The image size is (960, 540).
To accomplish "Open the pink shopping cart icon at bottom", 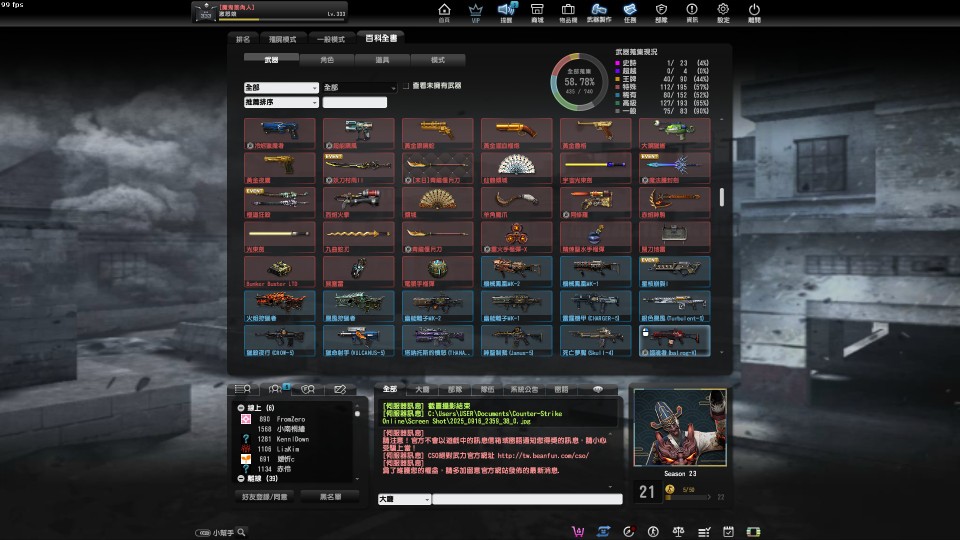I will coord(577,531).
